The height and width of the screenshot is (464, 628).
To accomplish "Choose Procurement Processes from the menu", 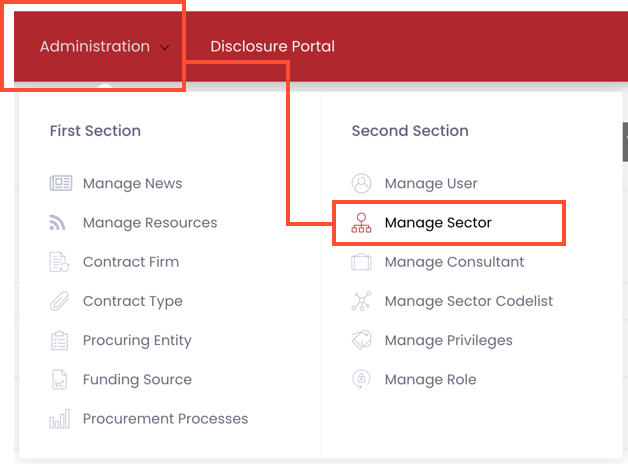I will click(x=165, y=419).
